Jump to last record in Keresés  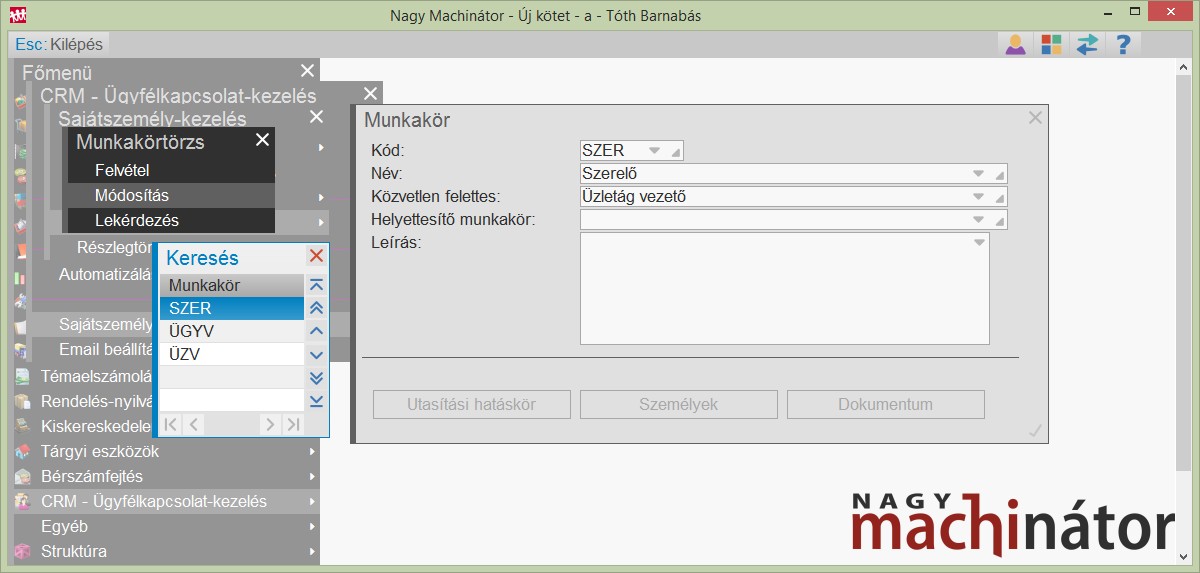(x=317, y=400)
